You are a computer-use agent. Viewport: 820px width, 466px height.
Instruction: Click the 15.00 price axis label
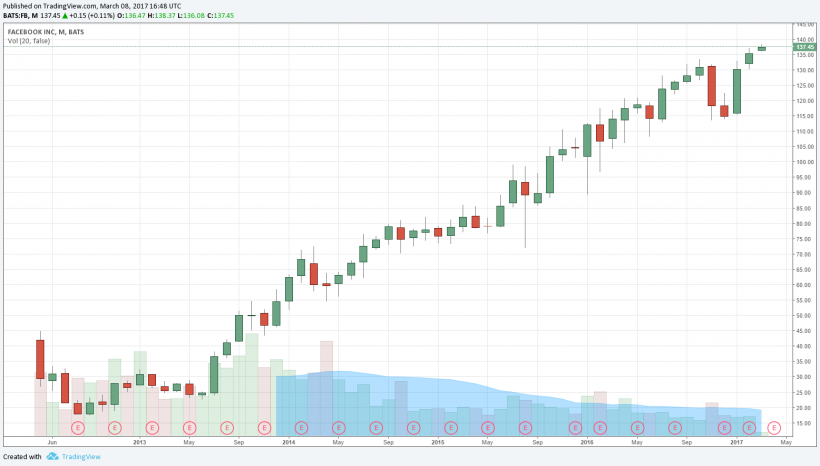point(804,423)
